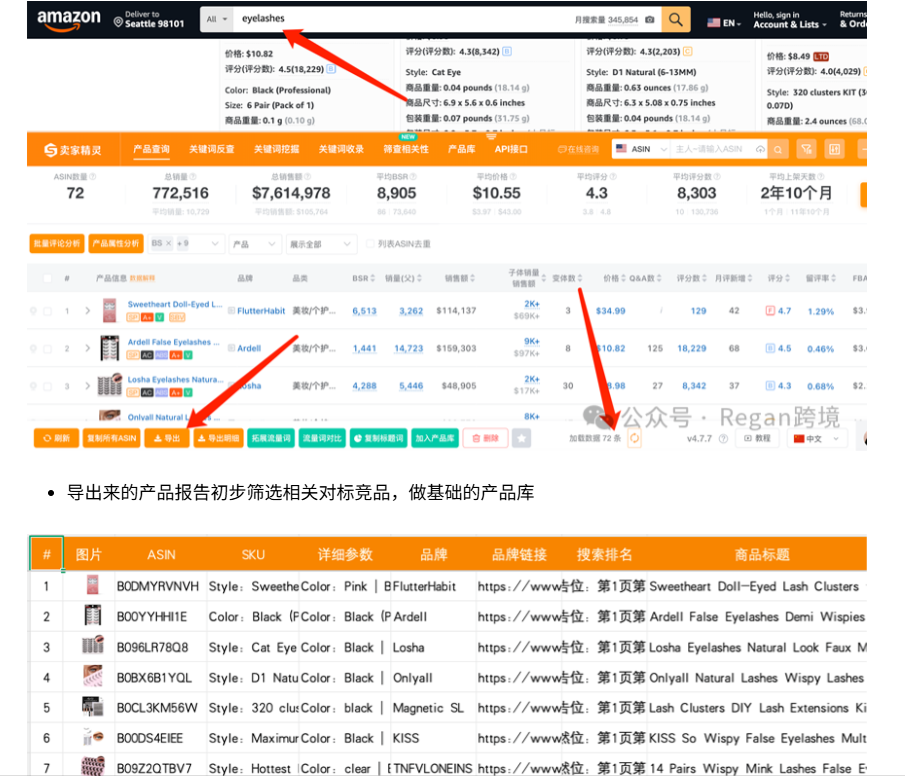This screenshot has height=781, width=905.
Task: Switch to the 关键词收录 tab
Action: click(x=341, y=150)
